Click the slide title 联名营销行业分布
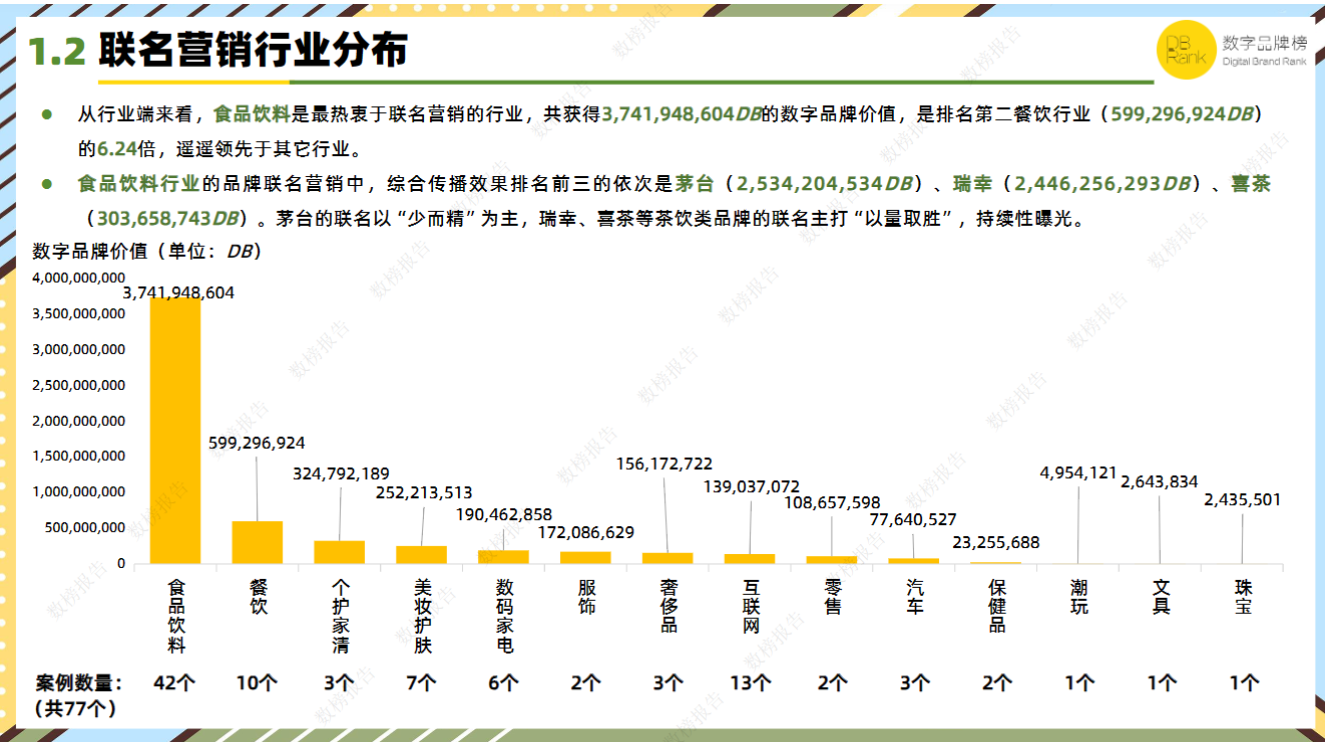This screenshot has height=742, width=1325. (x=253, y=50)
